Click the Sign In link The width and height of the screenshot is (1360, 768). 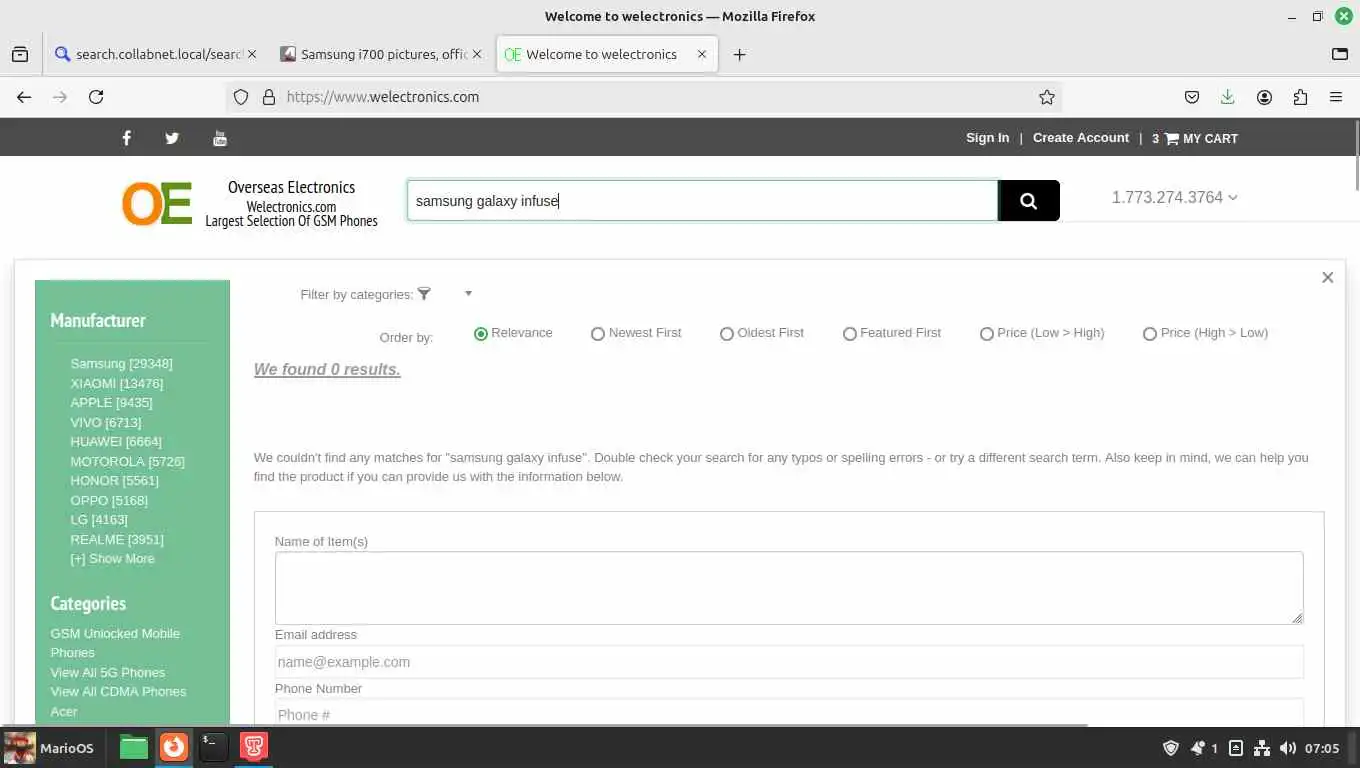coord(987,138)
